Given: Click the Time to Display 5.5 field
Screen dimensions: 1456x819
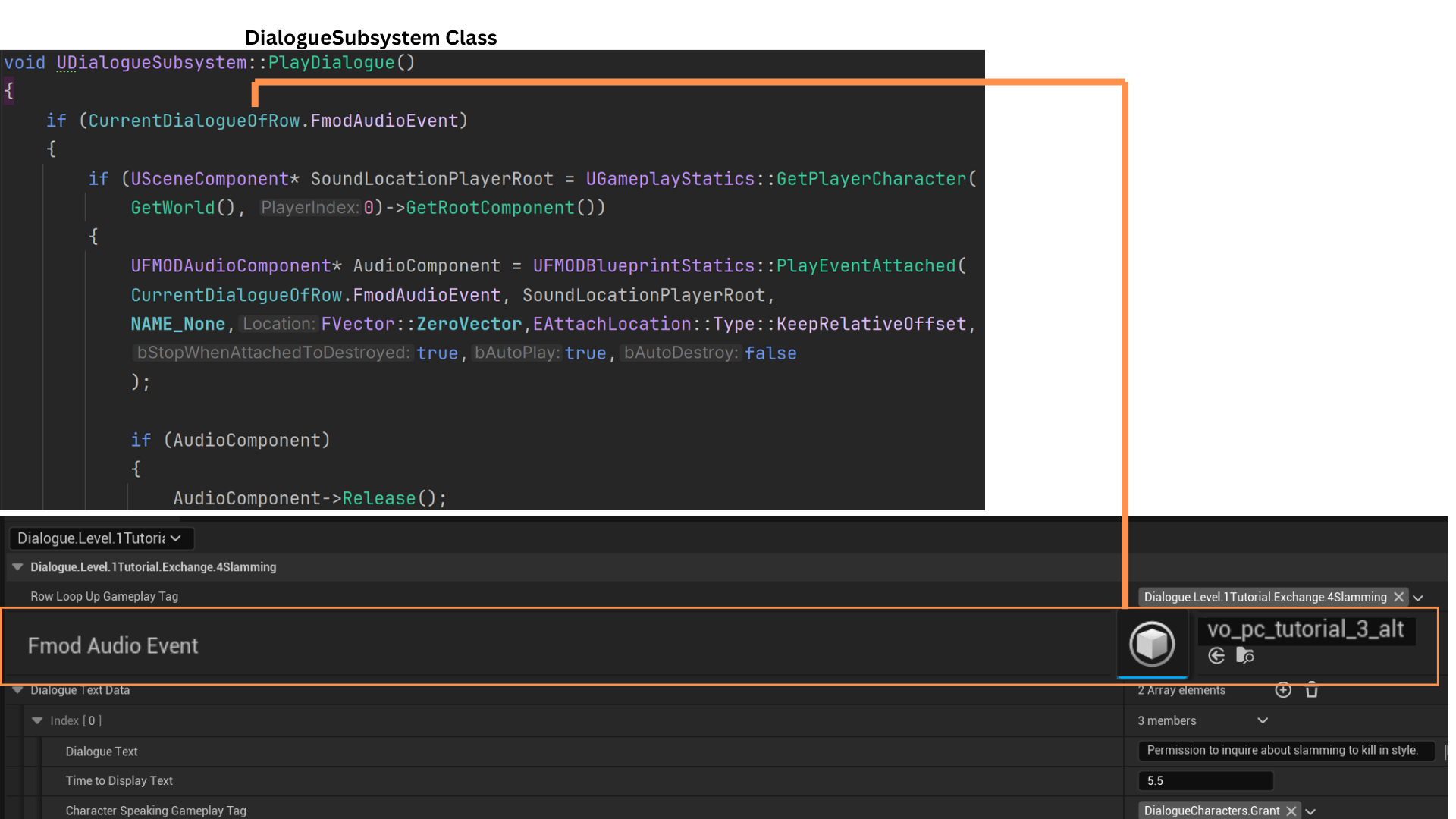Looking at the screenshot, I should [x=1204, y=780].
